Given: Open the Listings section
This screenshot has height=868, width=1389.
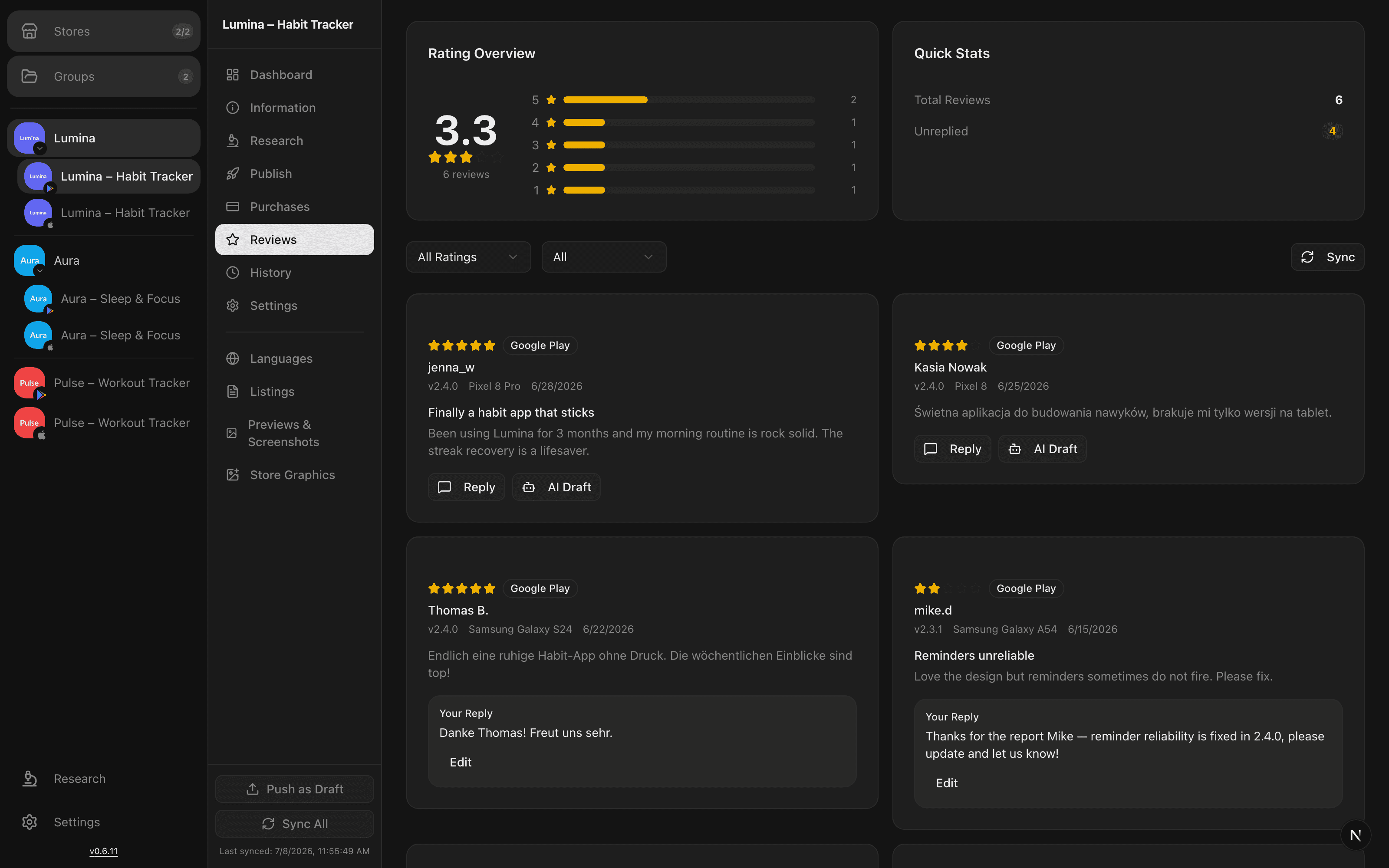Looking at the screenshot, I should 294,391.
